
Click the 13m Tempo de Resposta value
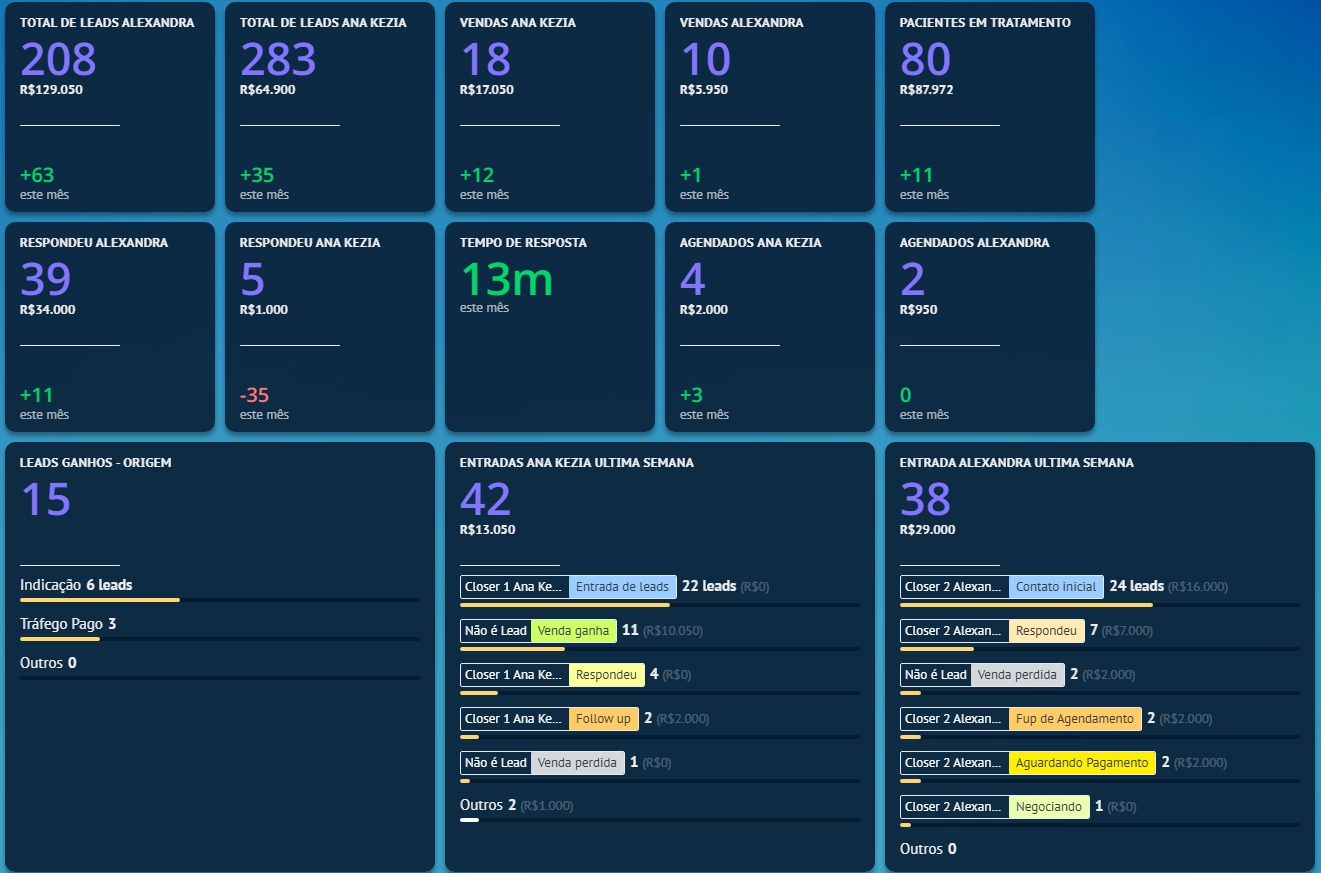[x=507, y=279]
